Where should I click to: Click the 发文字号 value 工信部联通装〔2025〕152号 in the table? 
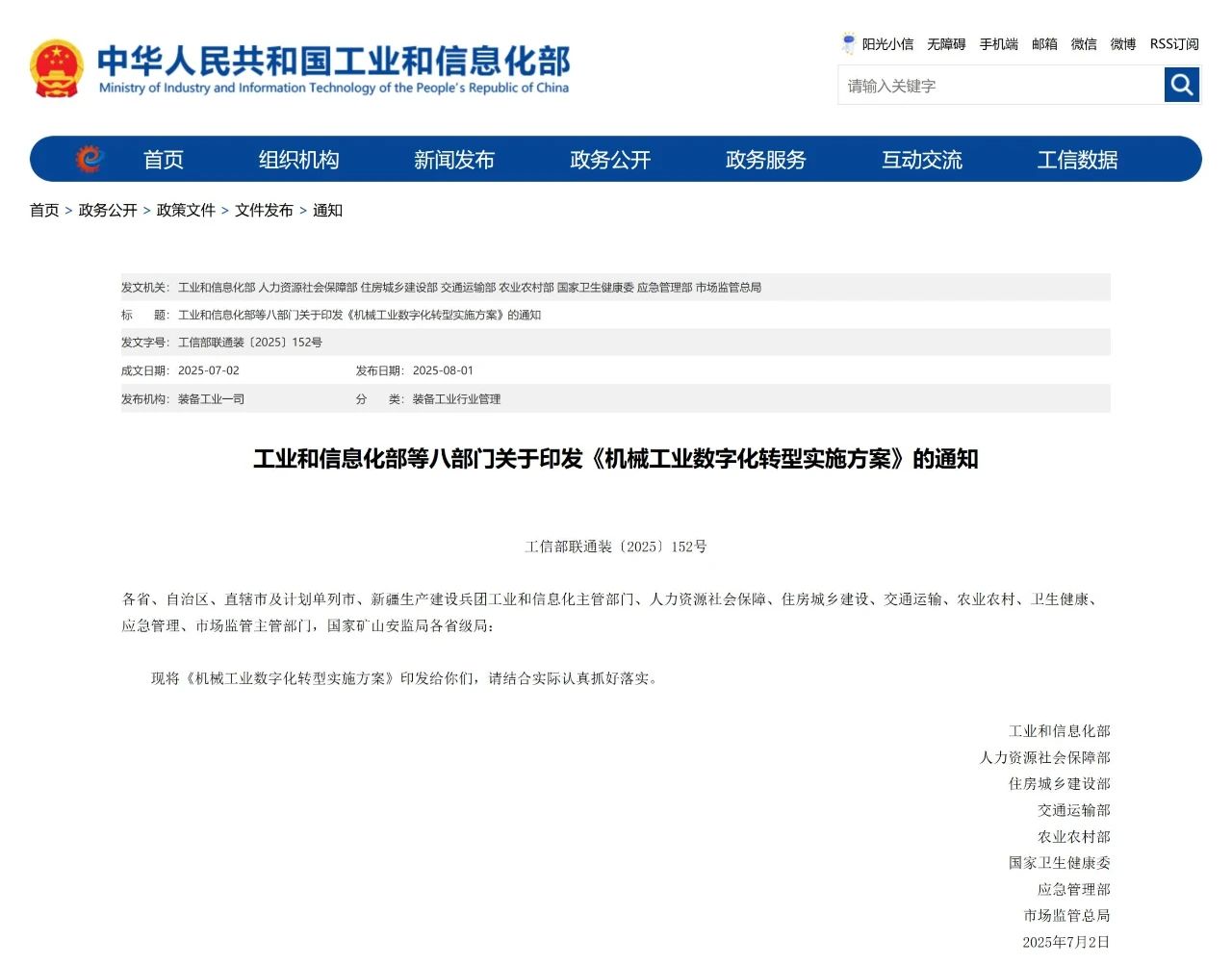(x=250, y=343)
